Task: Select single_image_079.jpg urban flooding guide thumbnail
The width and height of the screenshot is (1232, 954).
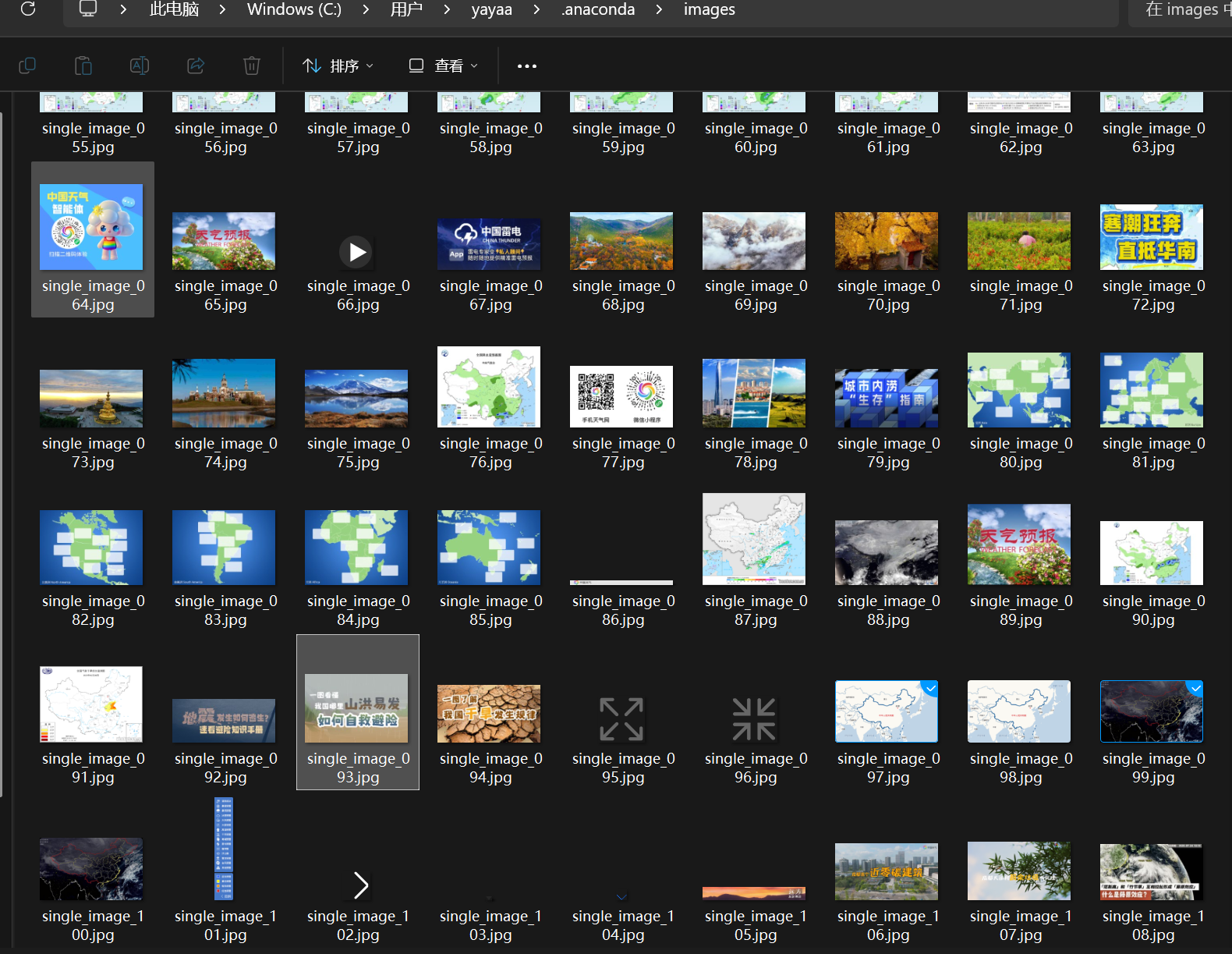Action: (x=887, y=398)
